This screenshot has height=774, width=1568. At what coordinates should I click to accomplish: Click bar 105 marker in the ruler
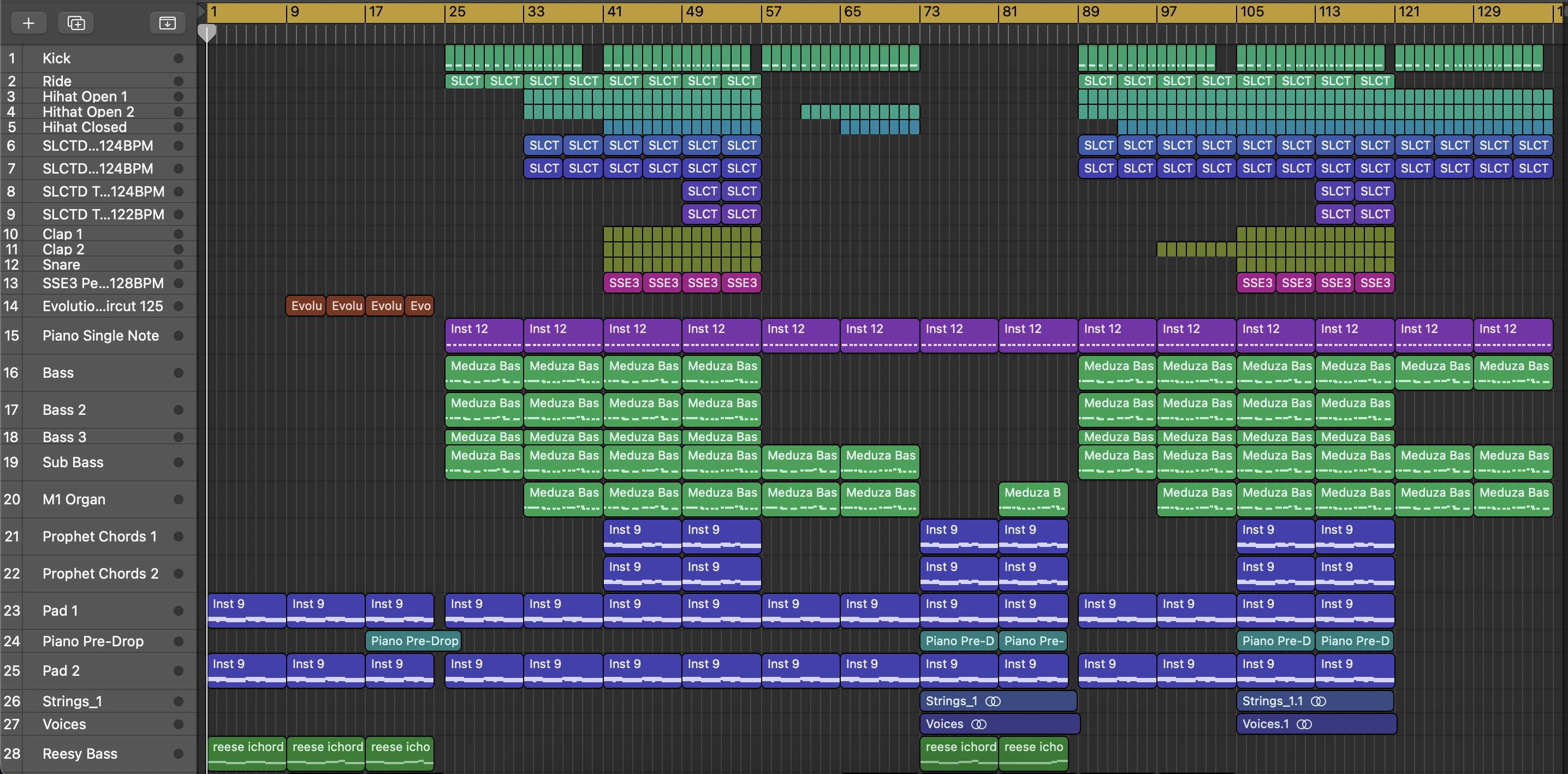coord(1251,11)
